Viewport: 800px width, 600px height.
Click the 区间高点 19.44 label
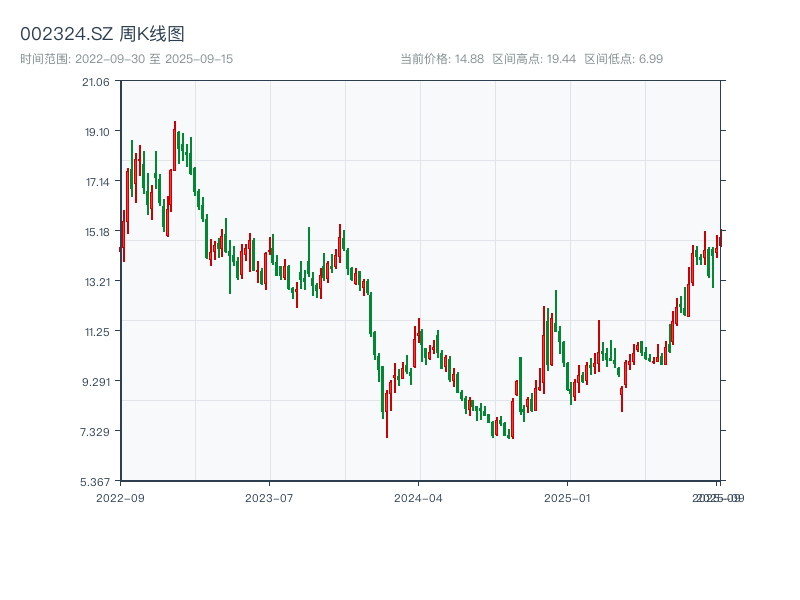[534, 59]
